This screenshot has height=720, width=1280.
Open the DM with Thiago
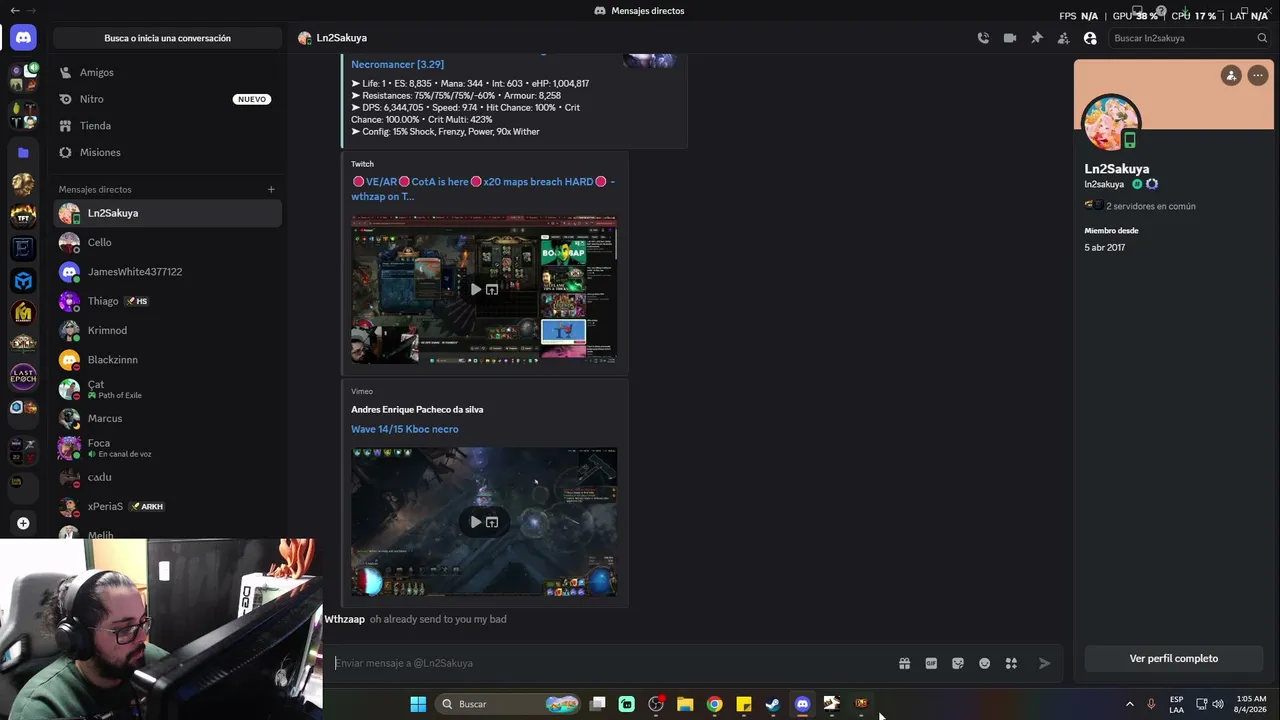pos(167,301)
